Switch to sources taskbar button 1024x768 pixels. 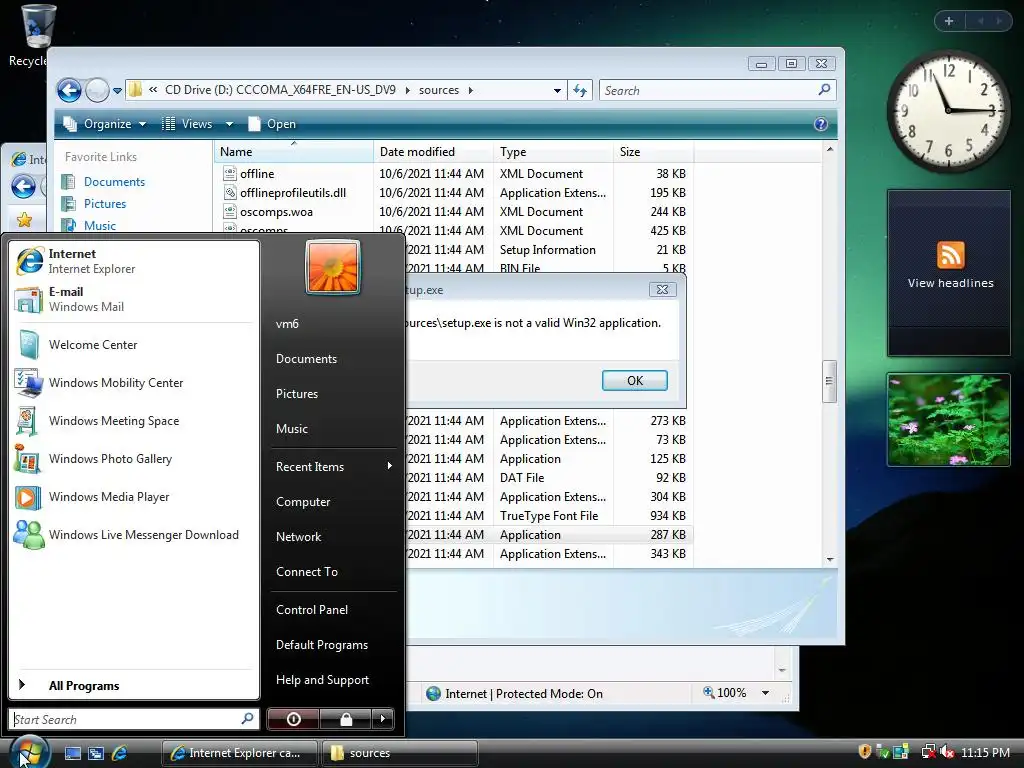pyautogui.click(x=400, y=753)
